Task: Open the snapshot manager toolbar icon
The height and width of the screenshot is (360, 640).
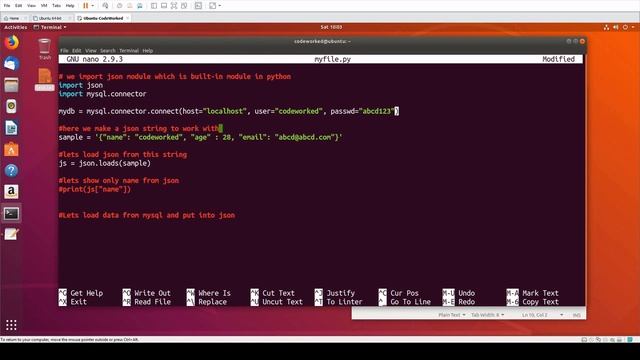Action: [140, 6]
